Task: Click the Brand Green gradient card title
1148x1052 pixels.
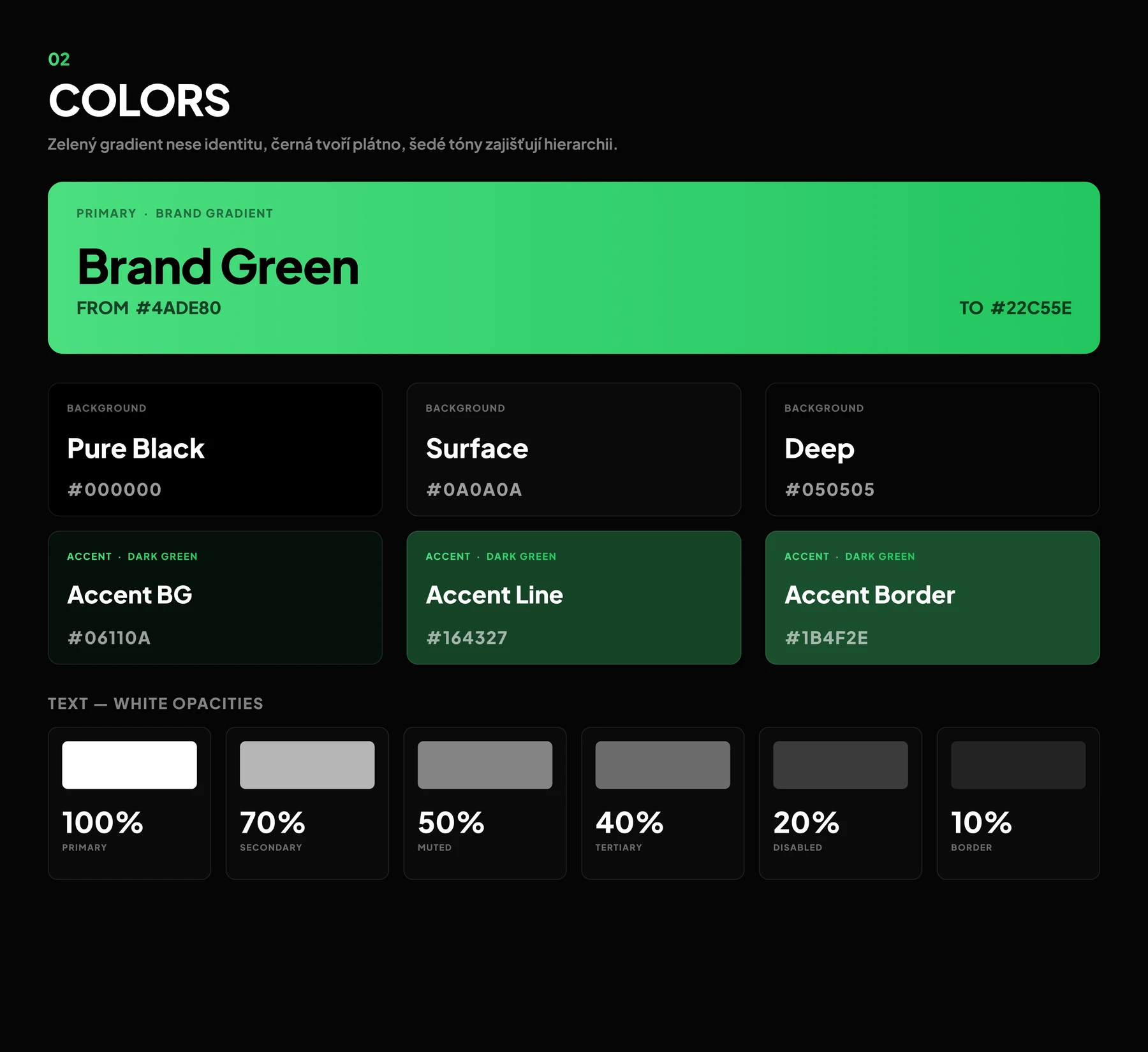Action: pos(218,267)
